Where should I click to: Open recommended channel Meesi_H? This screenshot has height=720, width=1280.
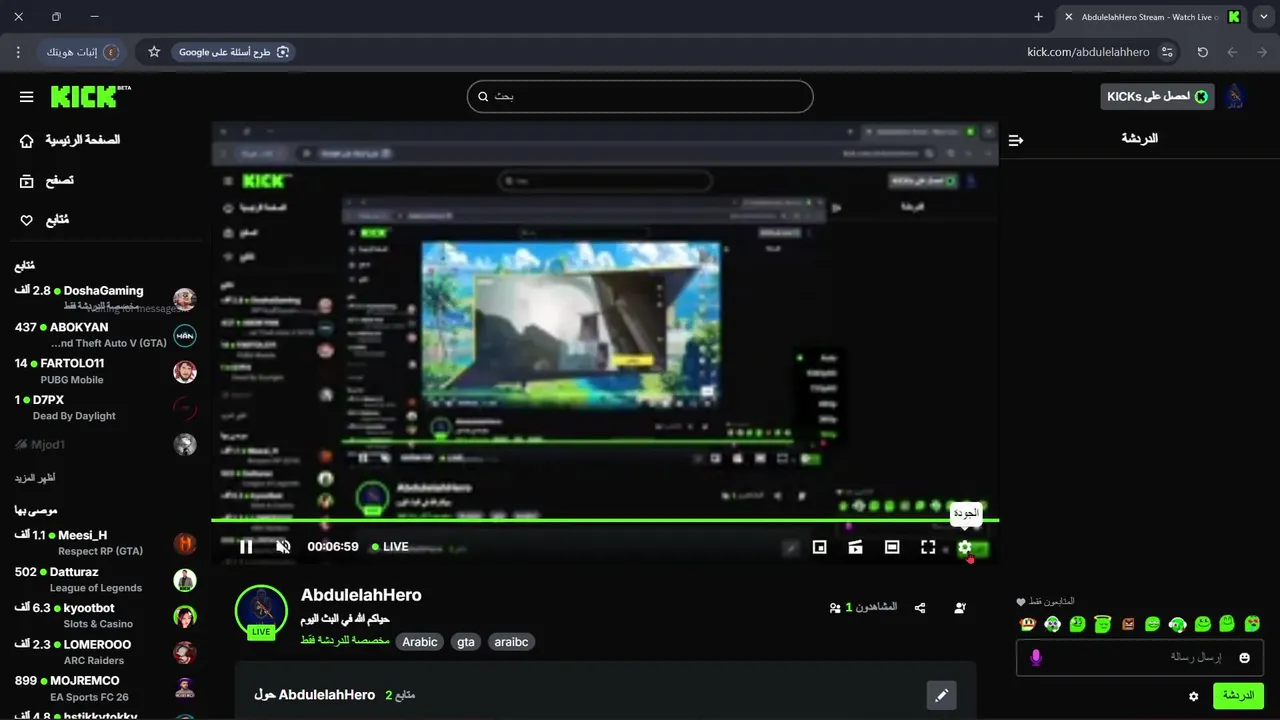(105, 543)
